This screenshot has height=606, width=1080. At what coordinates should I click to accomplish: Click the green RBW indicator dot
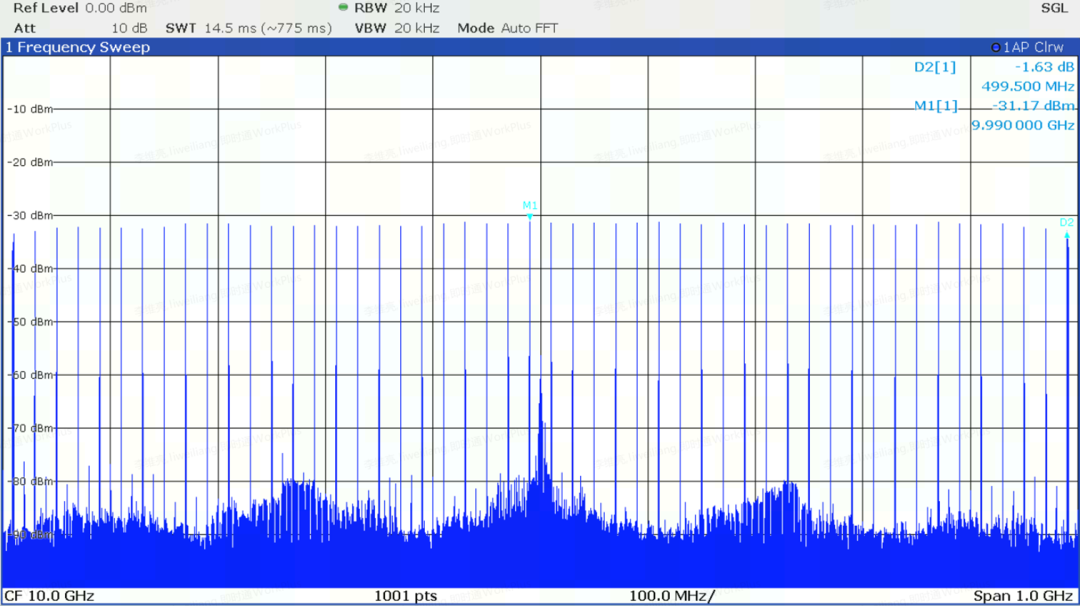344,8
